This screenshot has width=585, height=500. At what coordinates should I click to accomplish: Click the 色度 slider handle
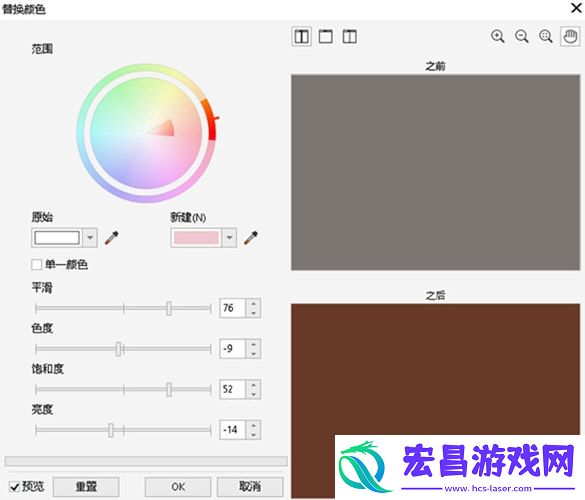point(118,349)
